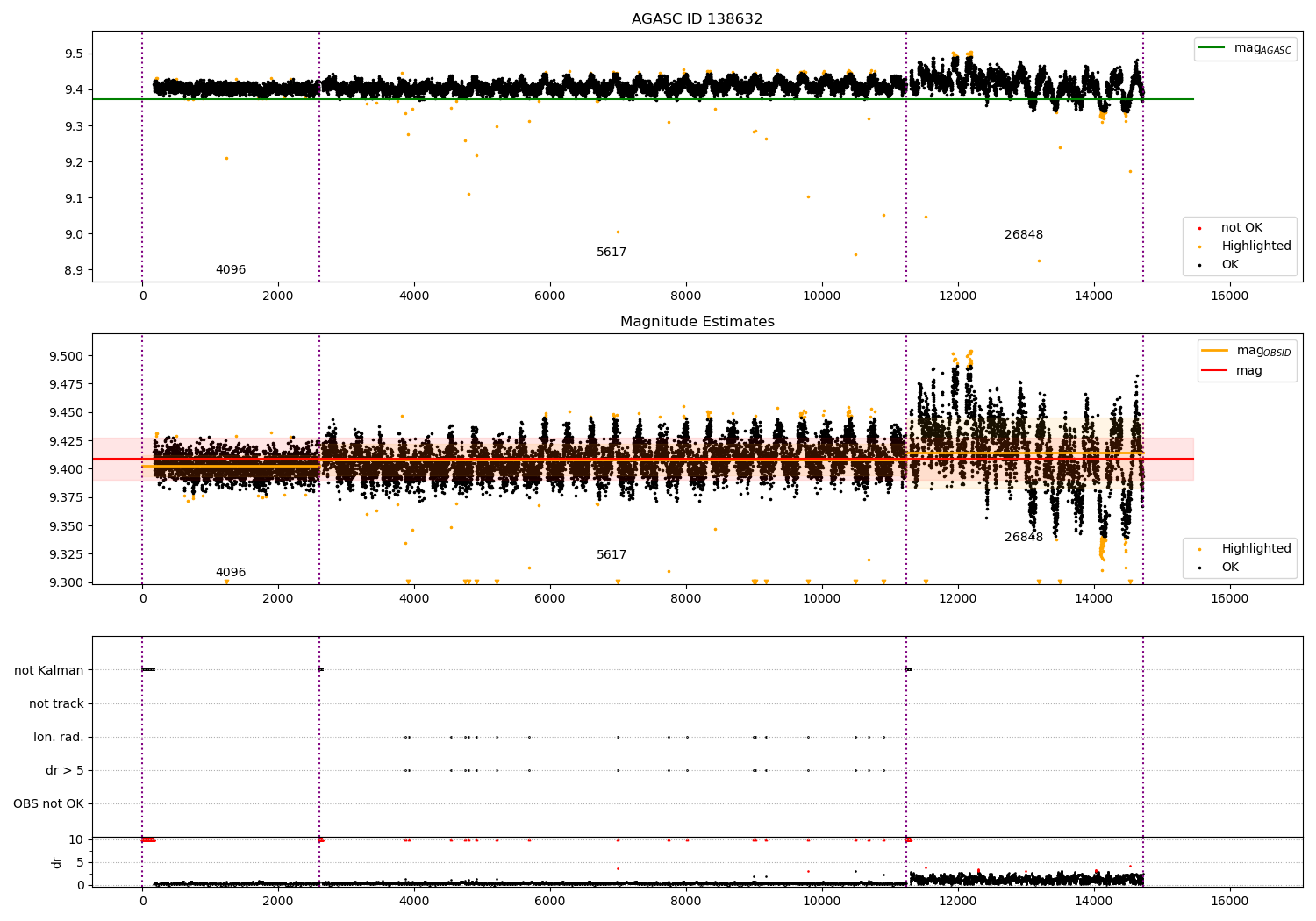Select the mag OBSID legend entry
Screen dimensions: 1316x921
(1247, 351)
